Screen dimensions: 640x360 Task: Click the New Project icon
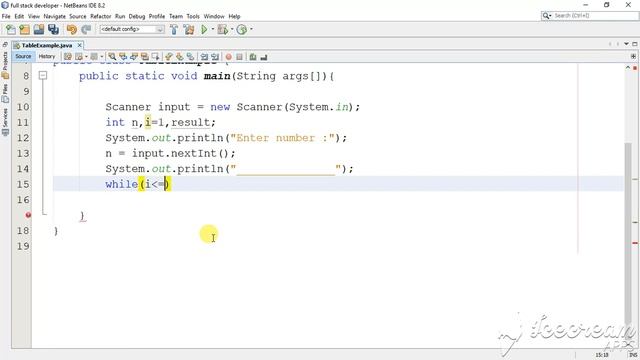click(24, 29)
